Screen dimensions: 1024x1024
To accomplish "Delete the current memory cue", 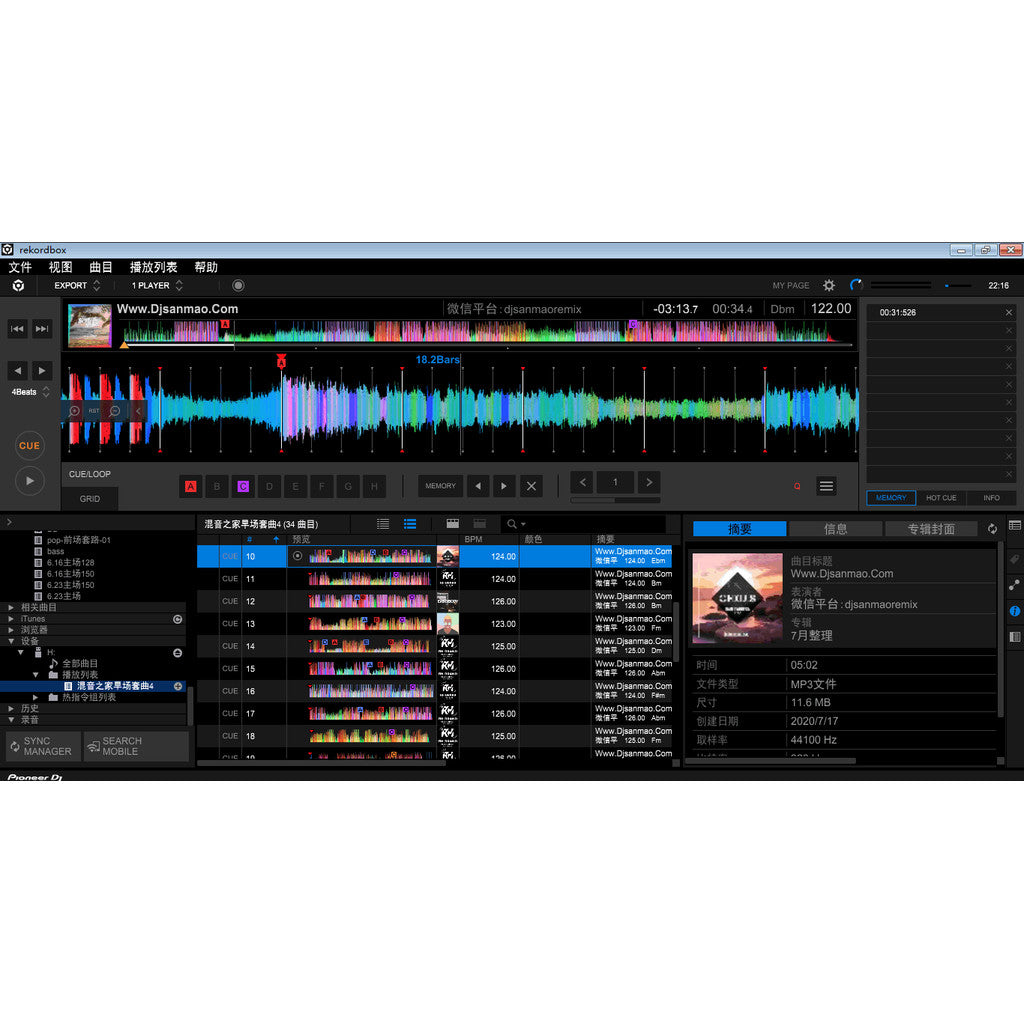I will [531, 486].
